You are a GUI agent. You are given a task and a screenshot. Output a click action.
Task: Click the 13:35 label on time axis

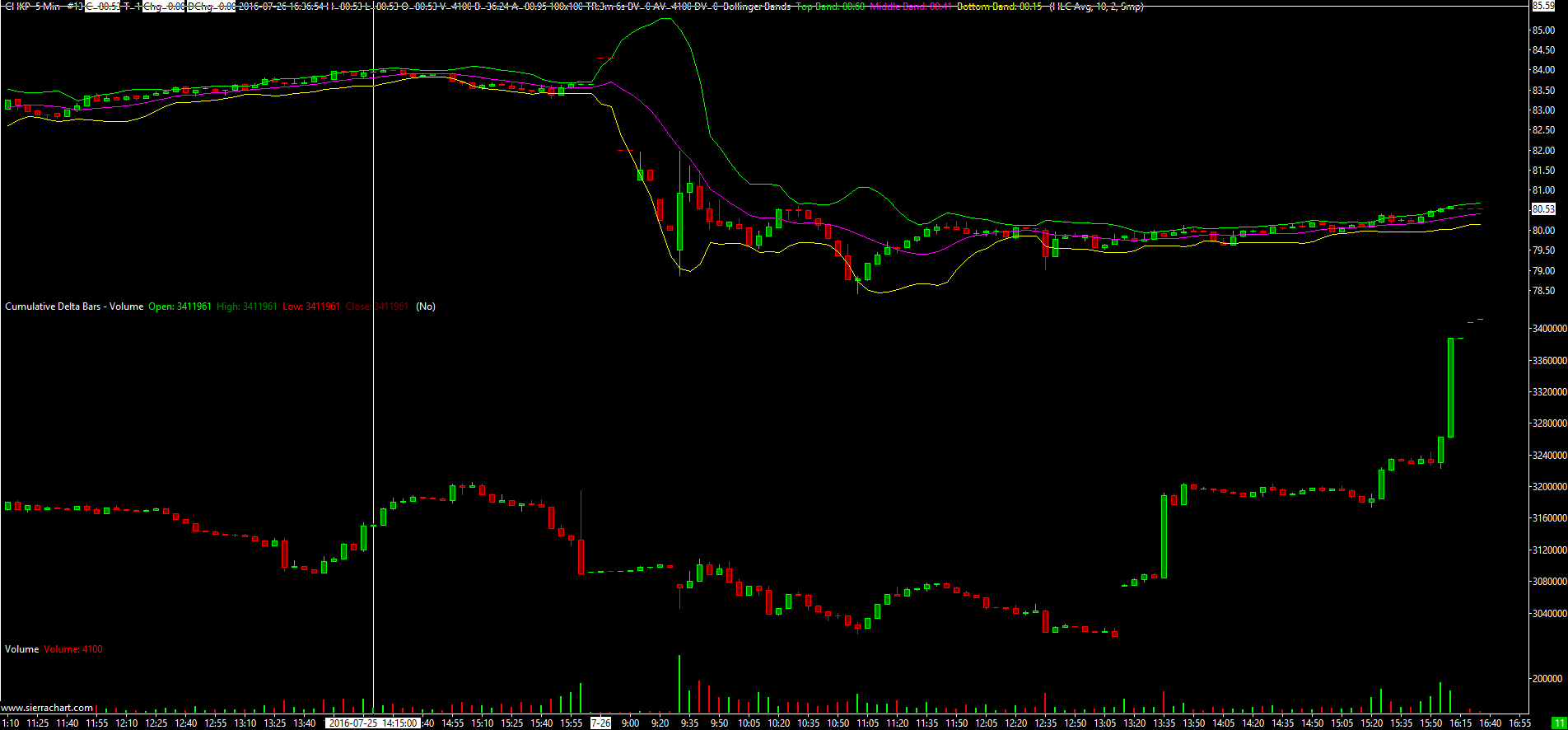(1164, 723)
